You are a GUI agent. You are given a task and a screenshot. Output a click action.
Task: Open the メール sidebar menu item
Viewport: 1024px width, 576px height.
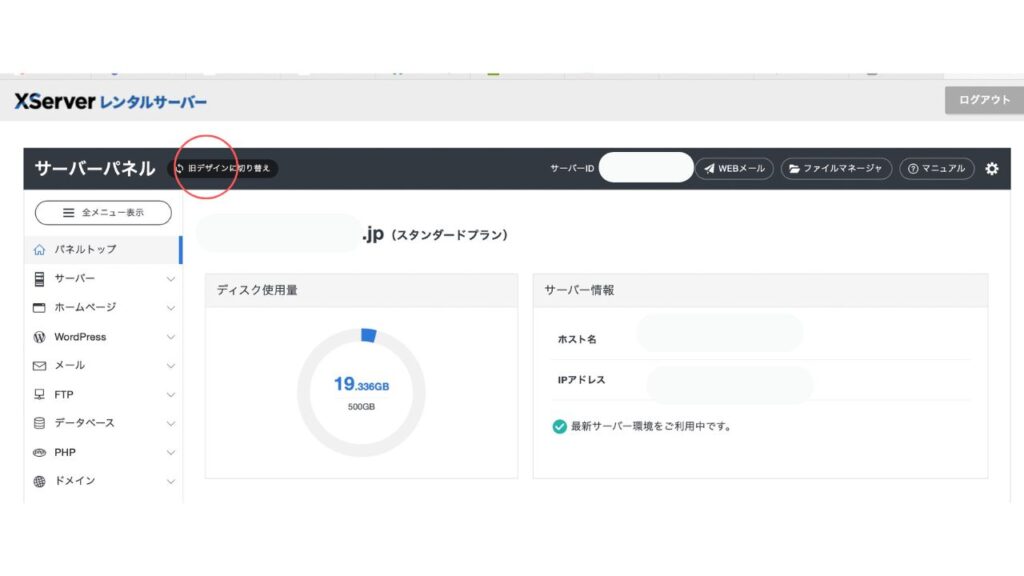point(70,366)
